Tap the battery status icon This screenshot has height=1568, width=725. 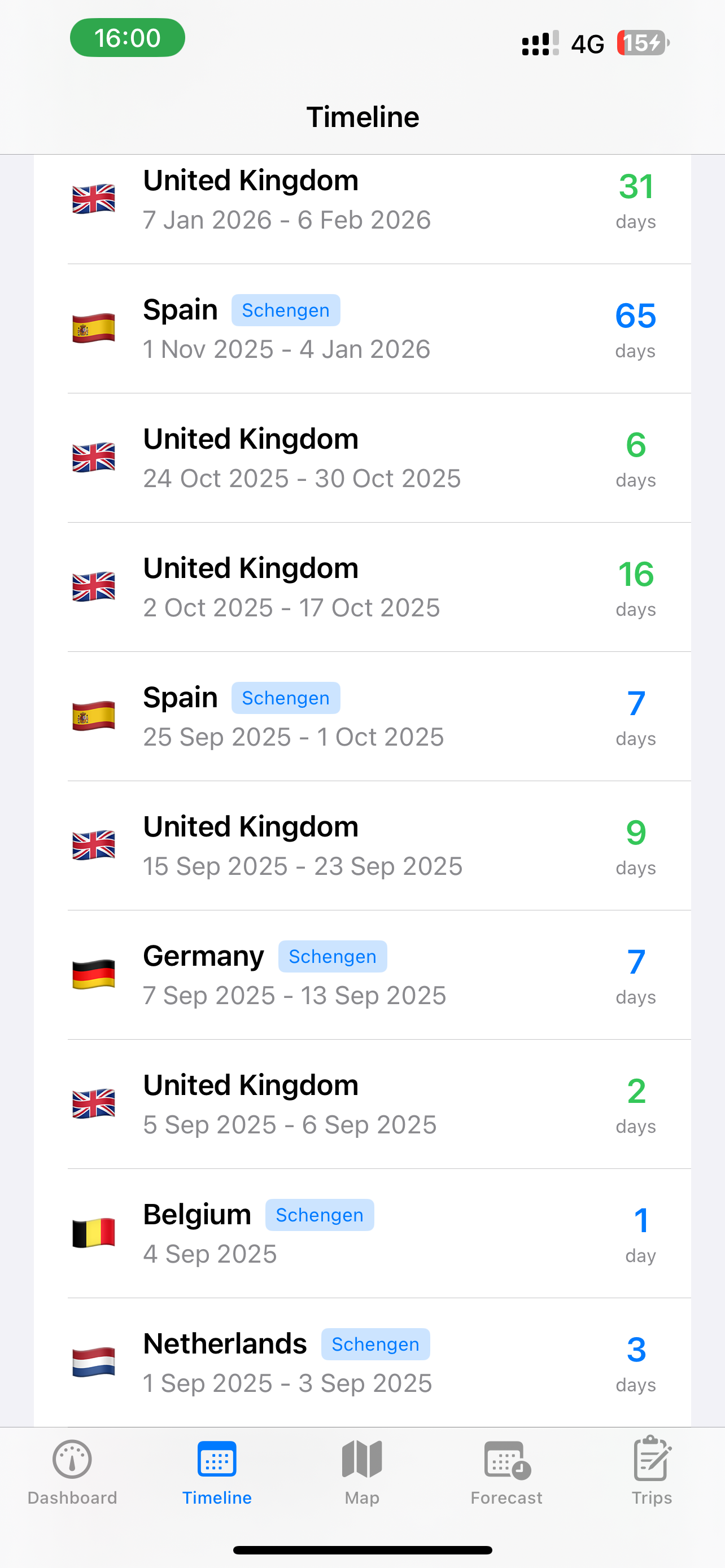[x=643, y=42]
